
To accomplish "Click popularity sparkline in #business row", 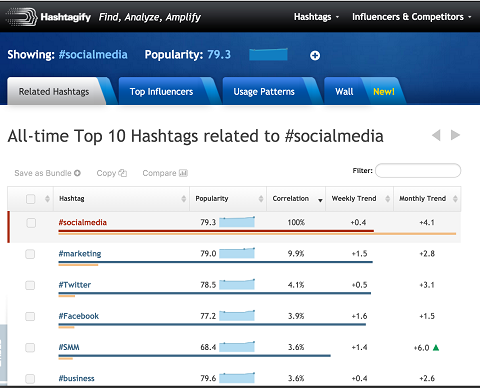I will point(237,378).
